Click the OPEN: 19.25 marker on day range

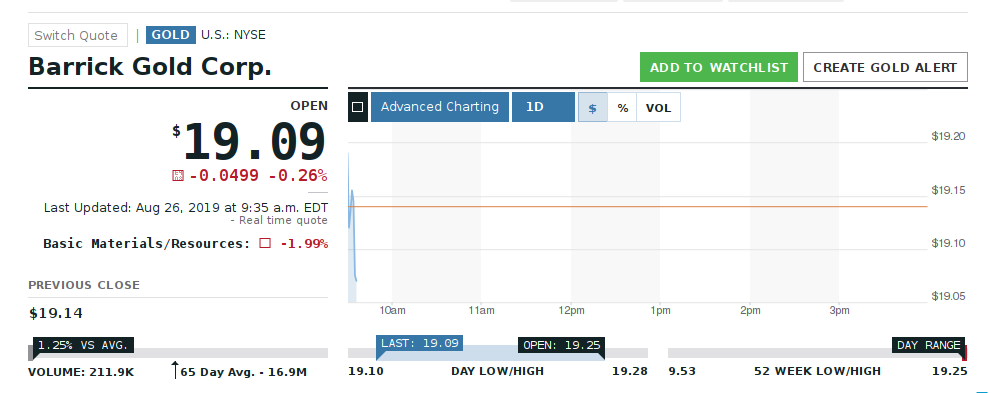562,345
